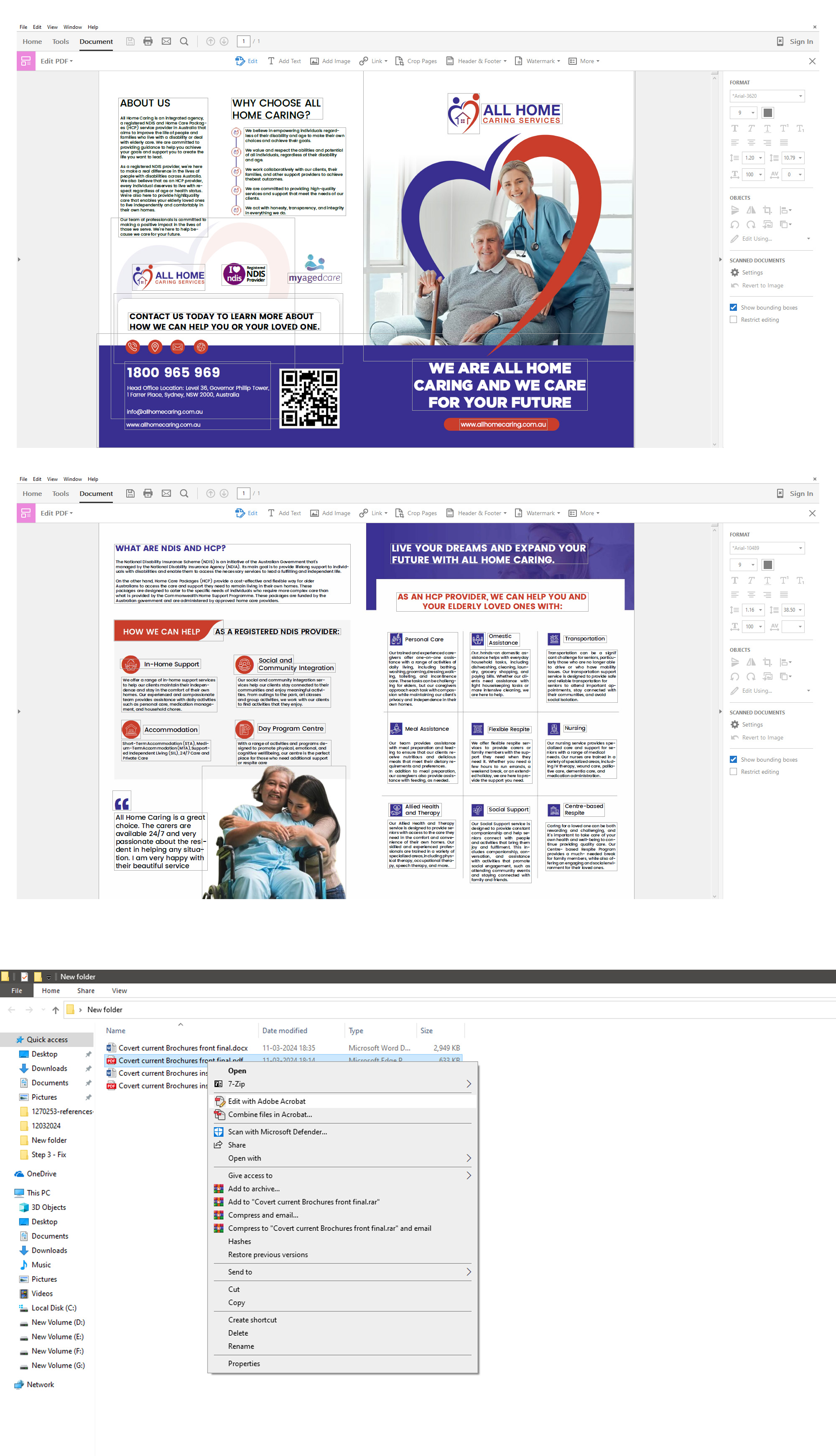Apply underline in the *Arial-10489 format panel
Viewport: 836px width, 1456px height.
[767, 581]
